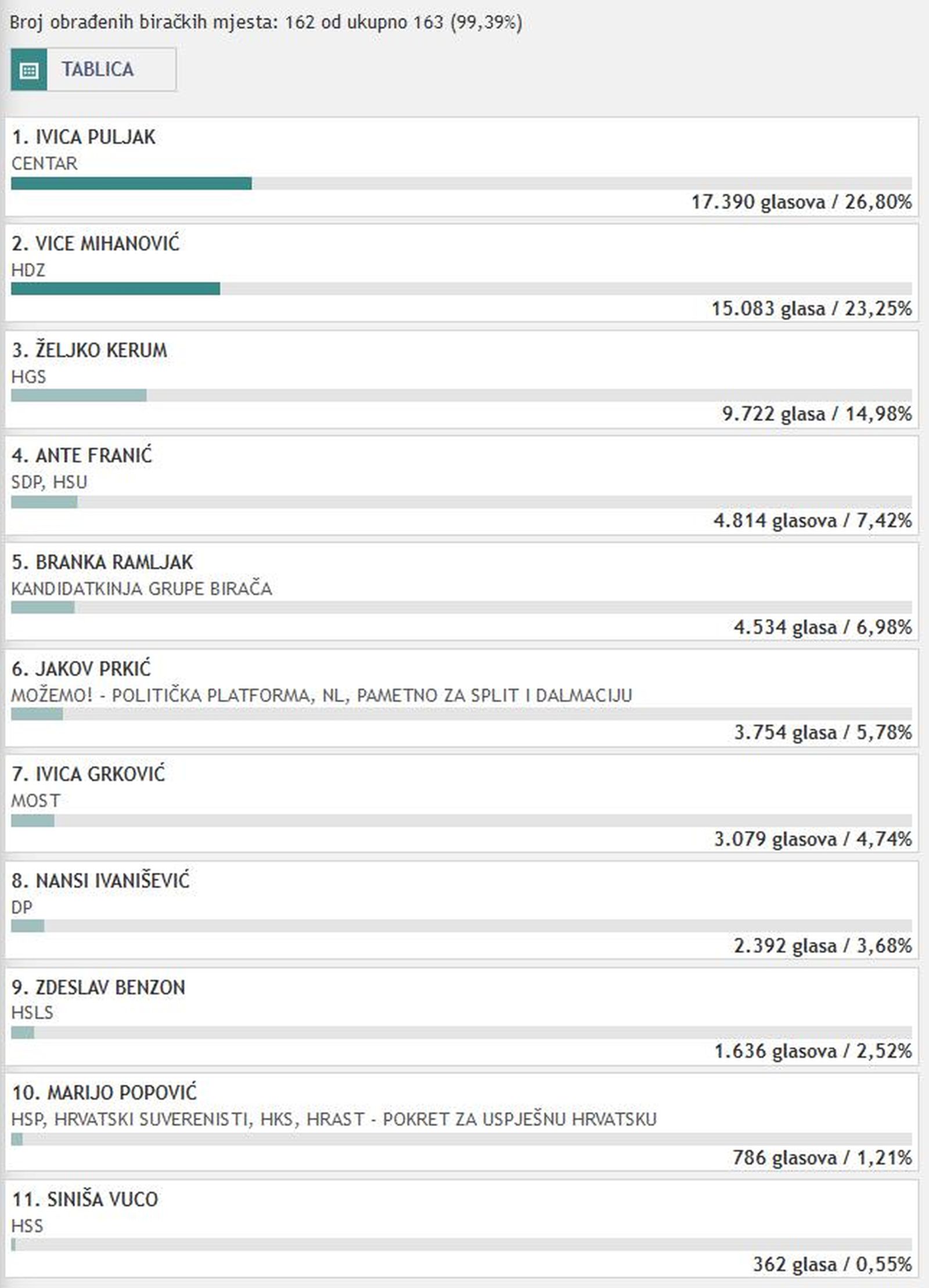Select Vice Mihanović's name heading
Image resolution: width=929 pixels, height=1288 pixels.
[x=96, y=244]
